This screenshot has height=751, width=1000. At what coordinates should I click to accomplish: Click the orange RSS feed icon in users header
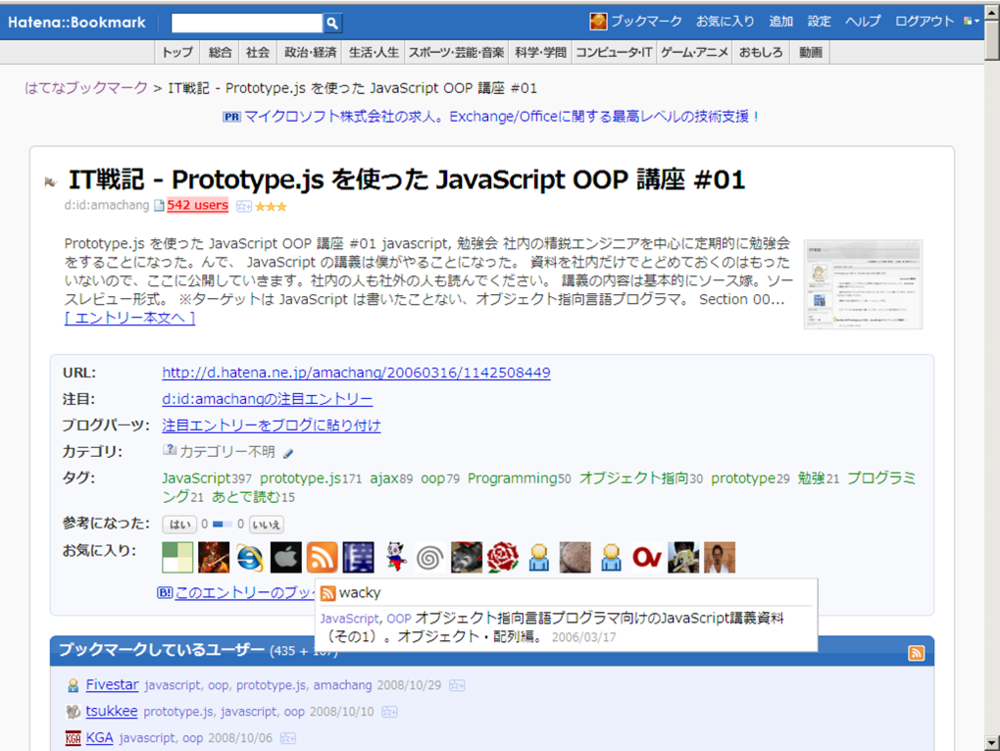(916, 653)
